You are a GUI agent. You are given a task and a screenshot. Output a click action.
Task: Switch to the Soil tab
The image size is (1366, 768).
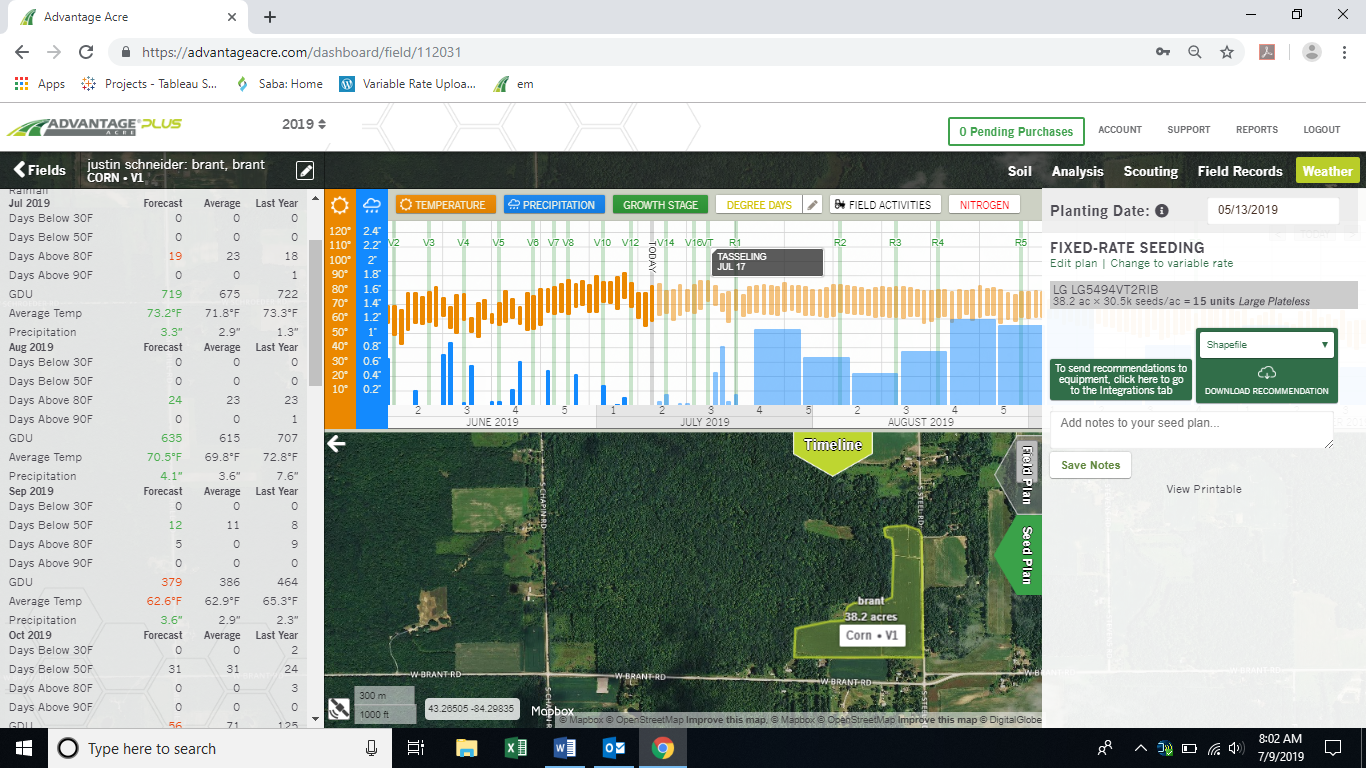[x=1019, y=171]
